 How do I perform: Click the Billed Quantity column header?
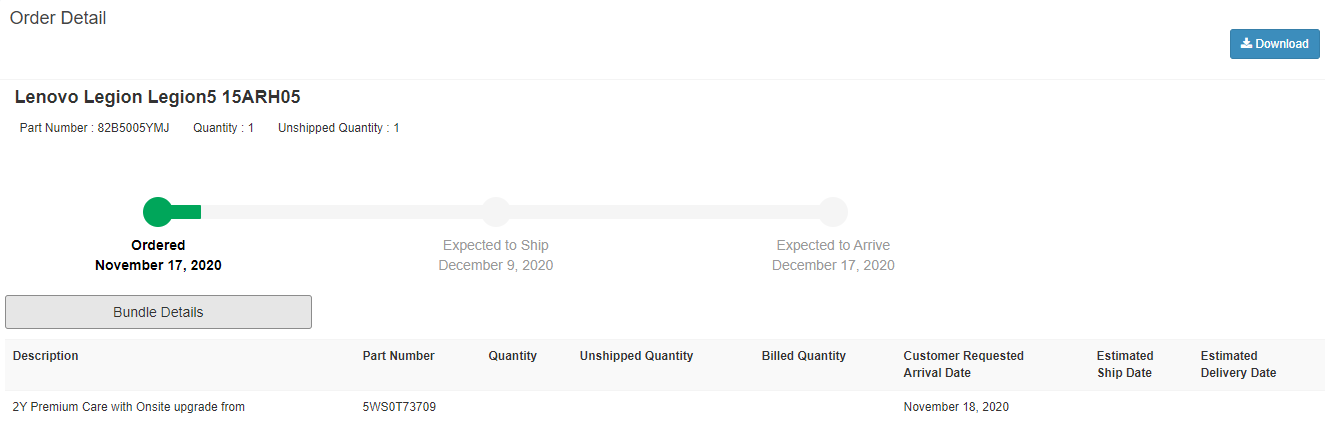[x=803, y=356]
